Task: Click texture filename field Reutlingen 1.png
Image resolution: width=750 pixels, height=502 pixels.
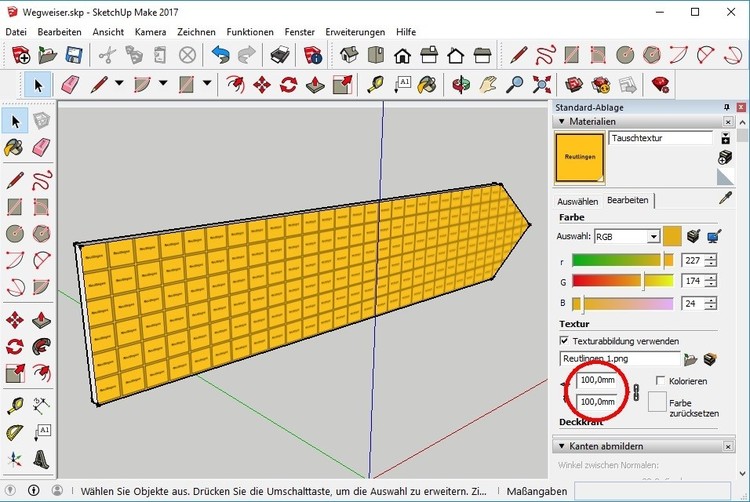Action: [x=619, y=359]
